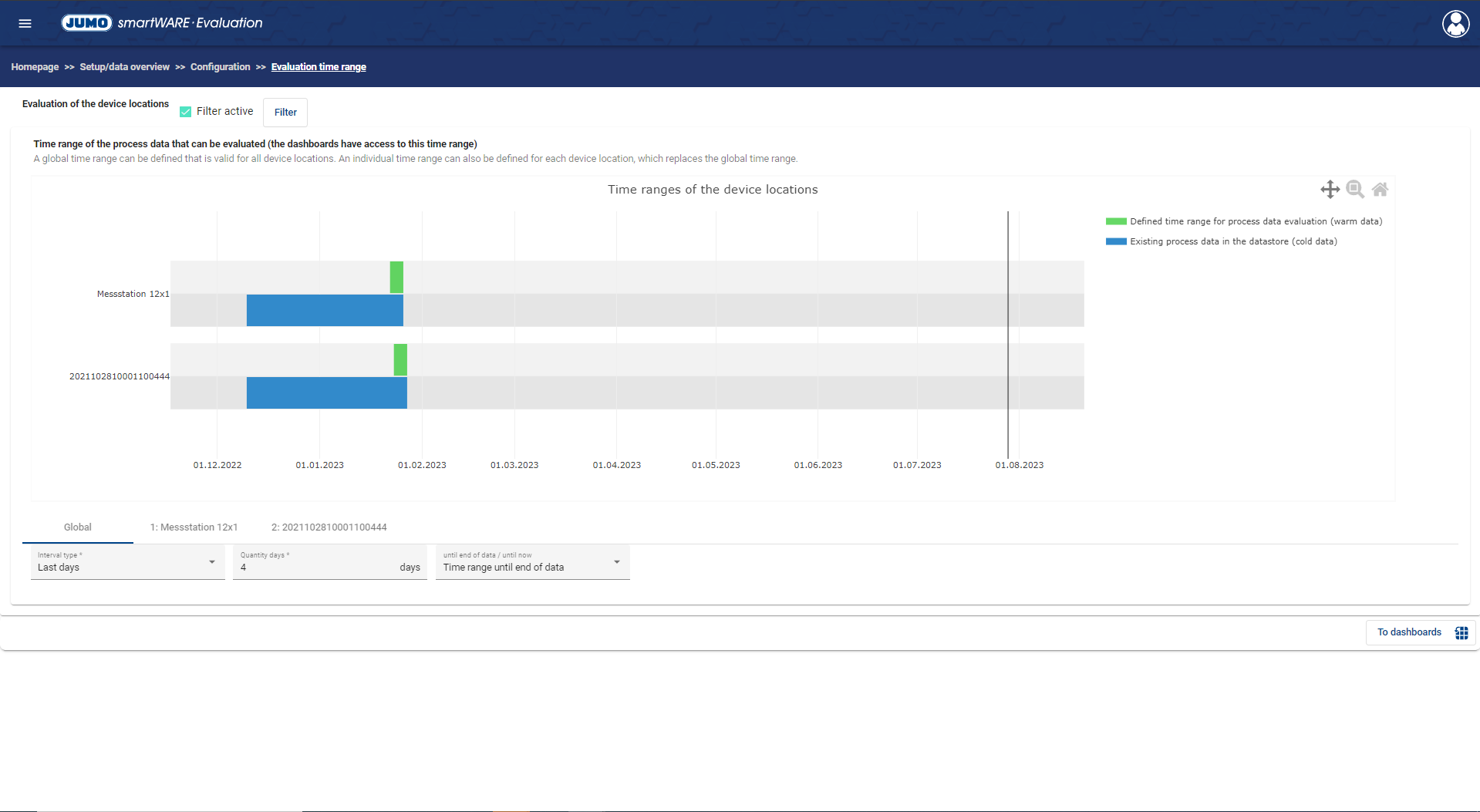1480x812 pixels.
Task: Open the user profile icon
Action: click(x=1455, y=24)
